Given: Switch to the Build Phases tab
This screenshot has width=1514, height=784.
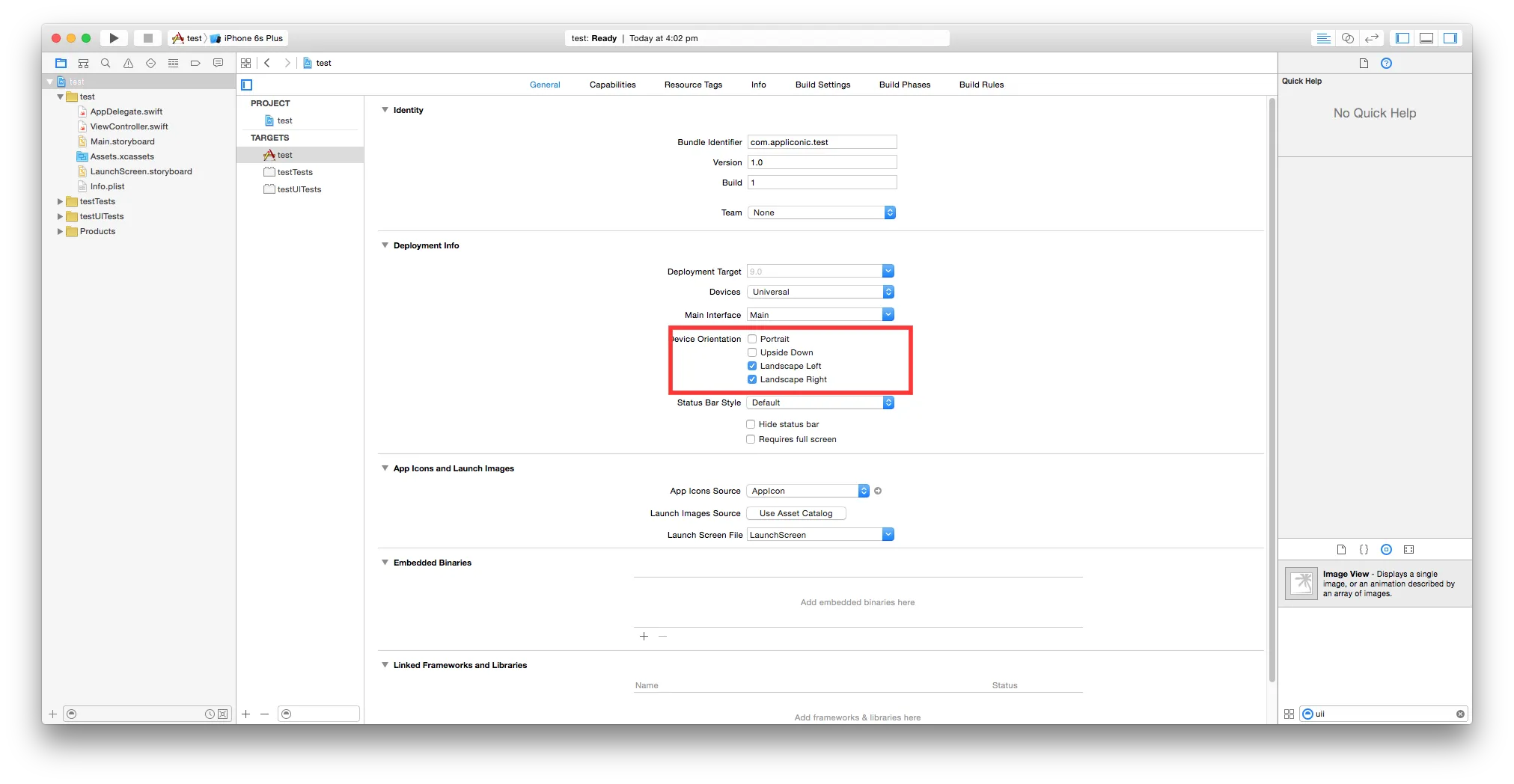Looking at the screenshot, I should (x=905, y=85).
